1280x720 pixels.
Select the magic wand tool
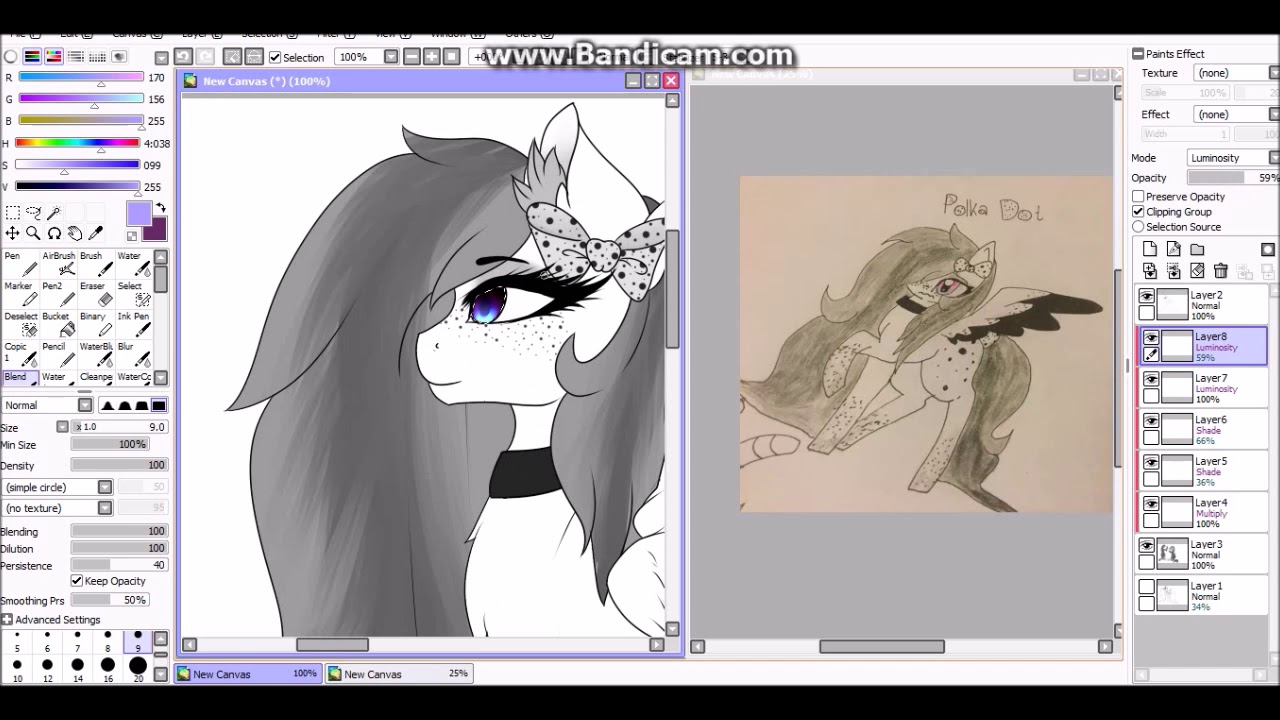click(x=54, y=212)
